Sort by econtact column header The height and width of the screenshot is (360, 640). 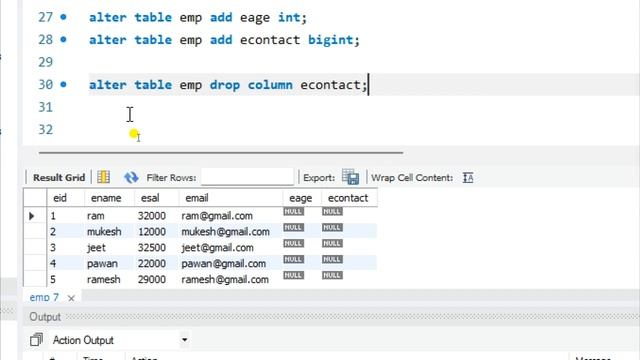pyautogui.click(x=348, y=198)
